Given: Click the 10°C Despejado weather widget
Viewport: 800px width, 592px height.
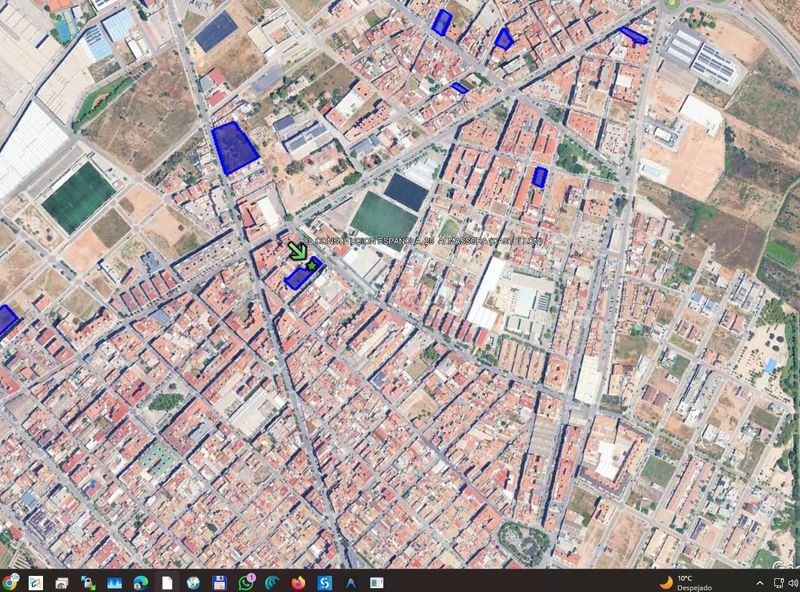Looking at the screenshot, I should pyautogui.click(x=685, y=582).
